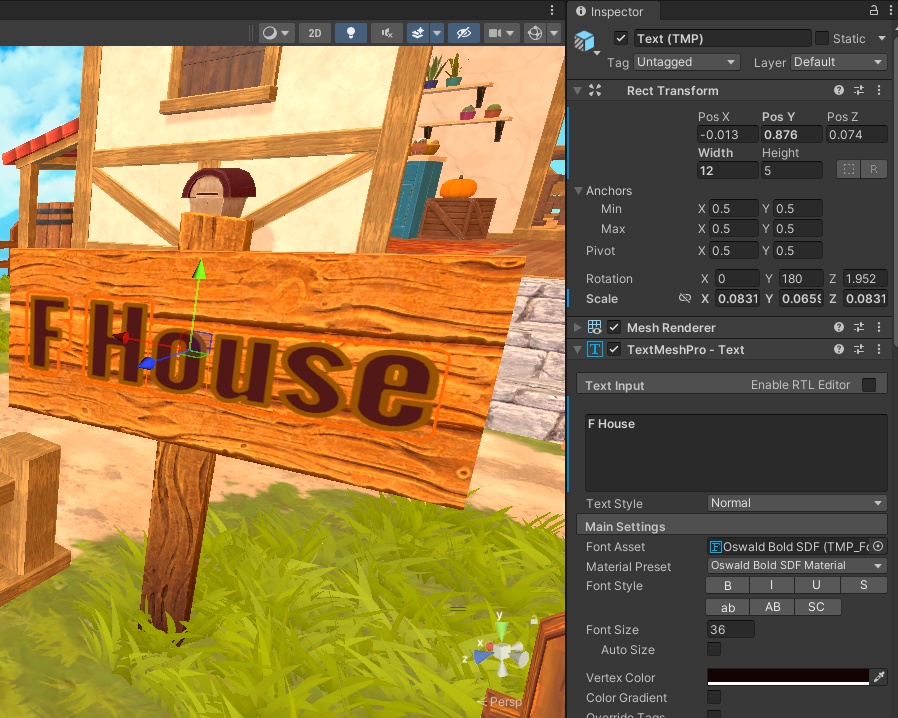Open the Font Asset object picker circle

[x=878, y=546]
